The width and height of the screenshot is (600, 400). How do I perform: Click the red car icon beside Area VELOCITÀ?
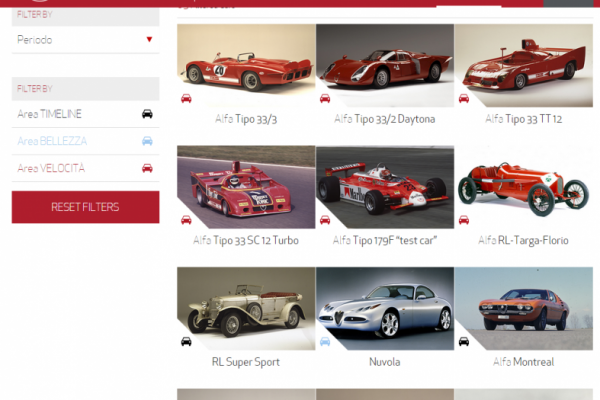pos(147,168)
